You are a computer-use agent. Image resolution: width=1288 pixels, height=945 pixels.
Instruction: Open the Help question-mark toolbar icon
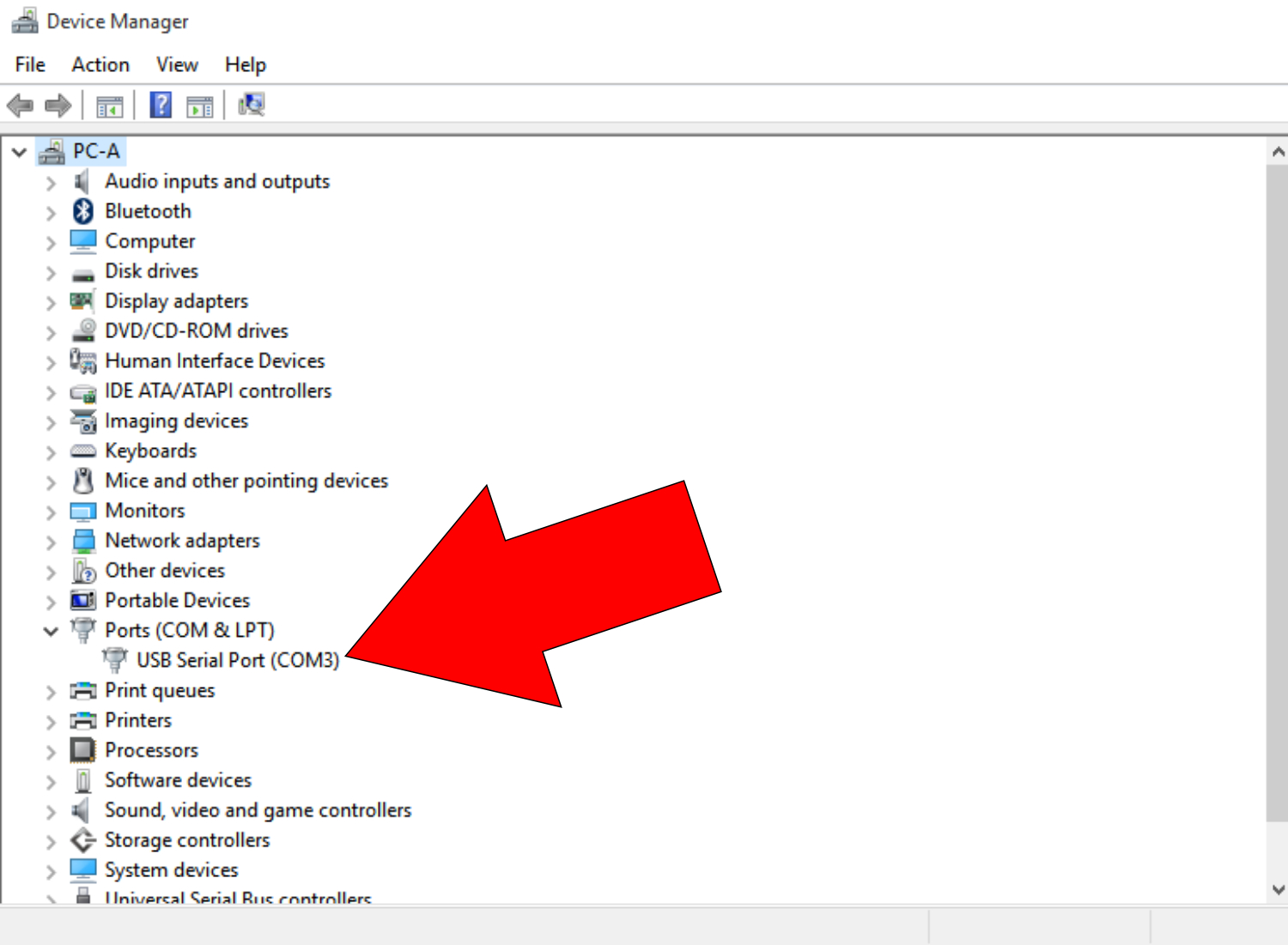161,106
